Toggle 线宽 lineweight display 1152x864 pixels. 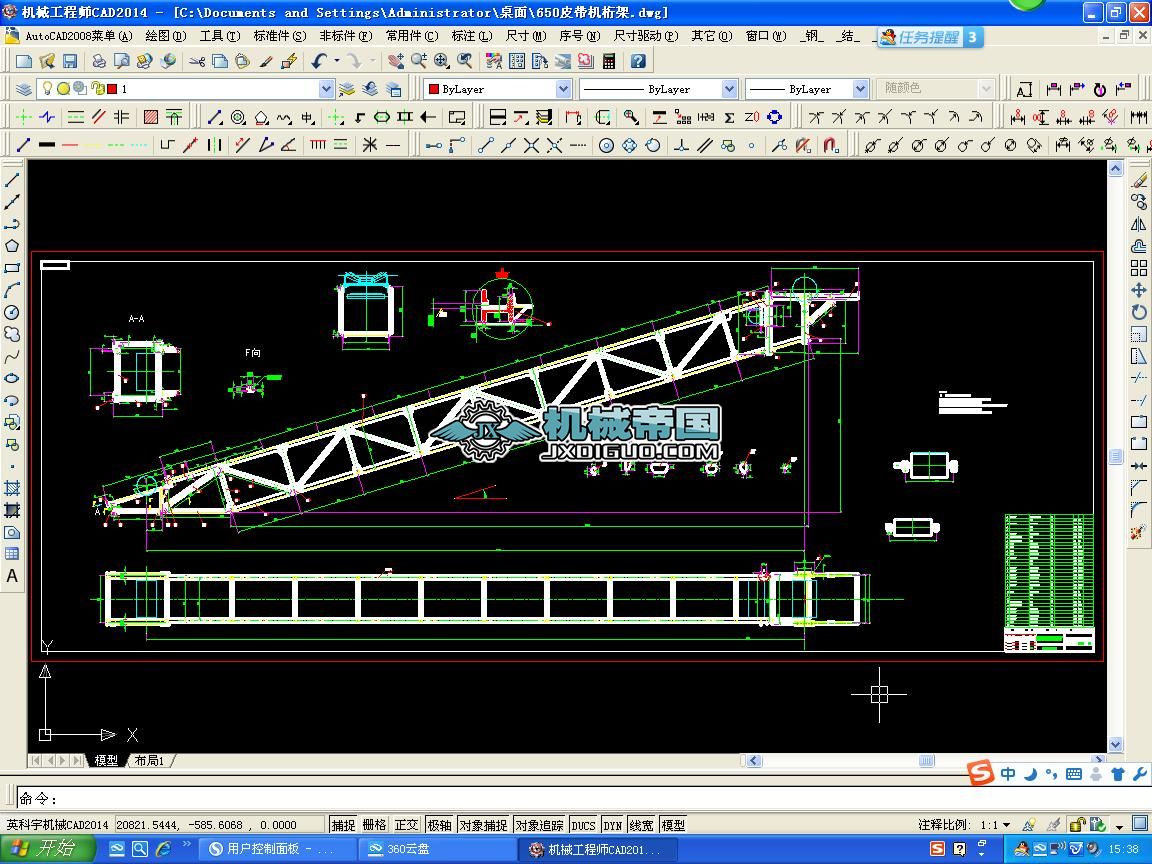[641, 825]
